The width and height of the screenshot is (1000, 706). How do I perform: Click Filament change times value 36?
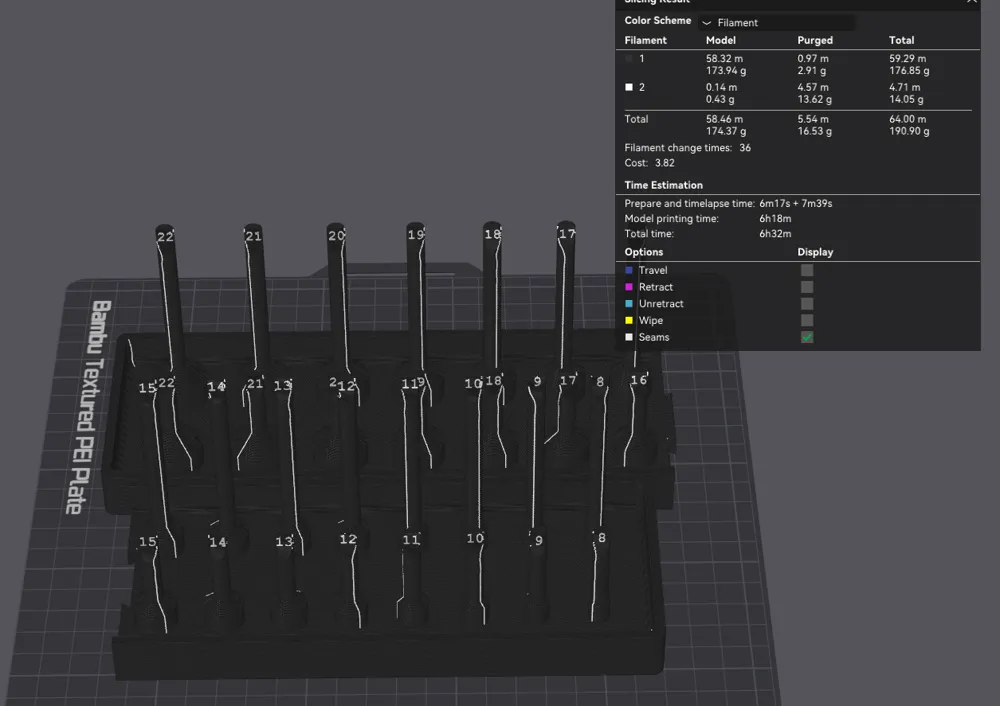point(745,148)
